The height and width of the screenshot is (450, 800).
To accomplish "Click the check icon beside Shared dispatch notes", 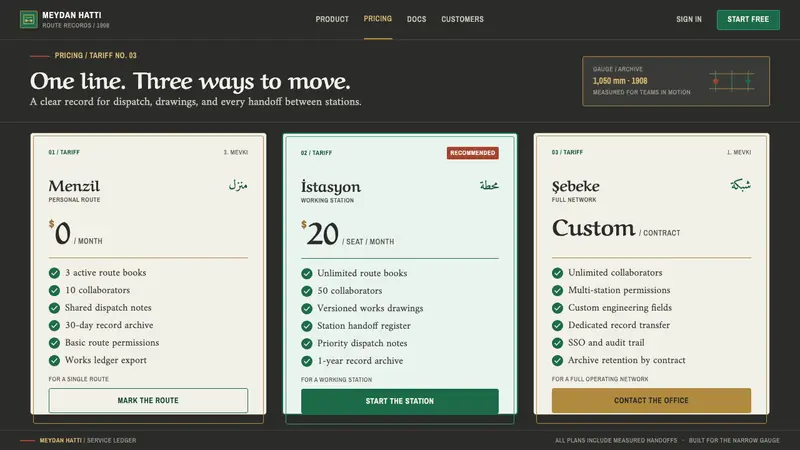I will 55,308.
